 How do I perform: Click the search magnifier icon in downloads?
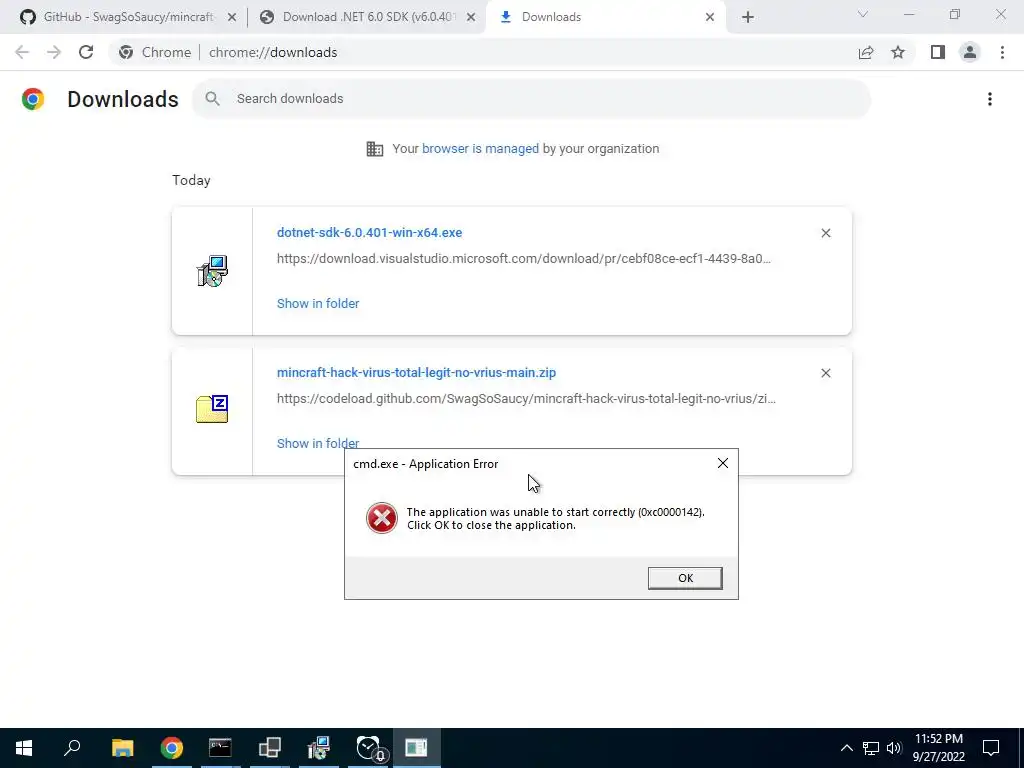[x=212, y=99]
